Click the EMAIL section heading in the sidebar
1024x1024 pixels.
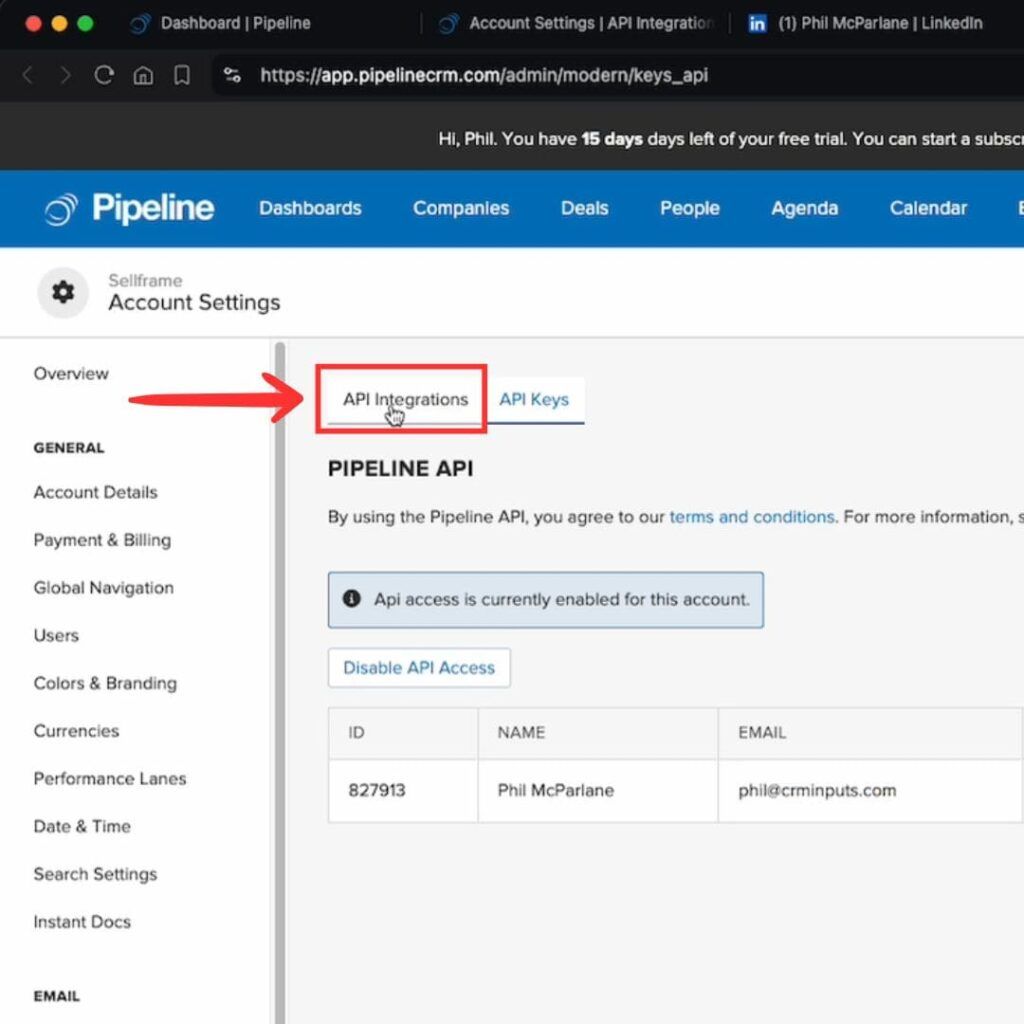56,996
